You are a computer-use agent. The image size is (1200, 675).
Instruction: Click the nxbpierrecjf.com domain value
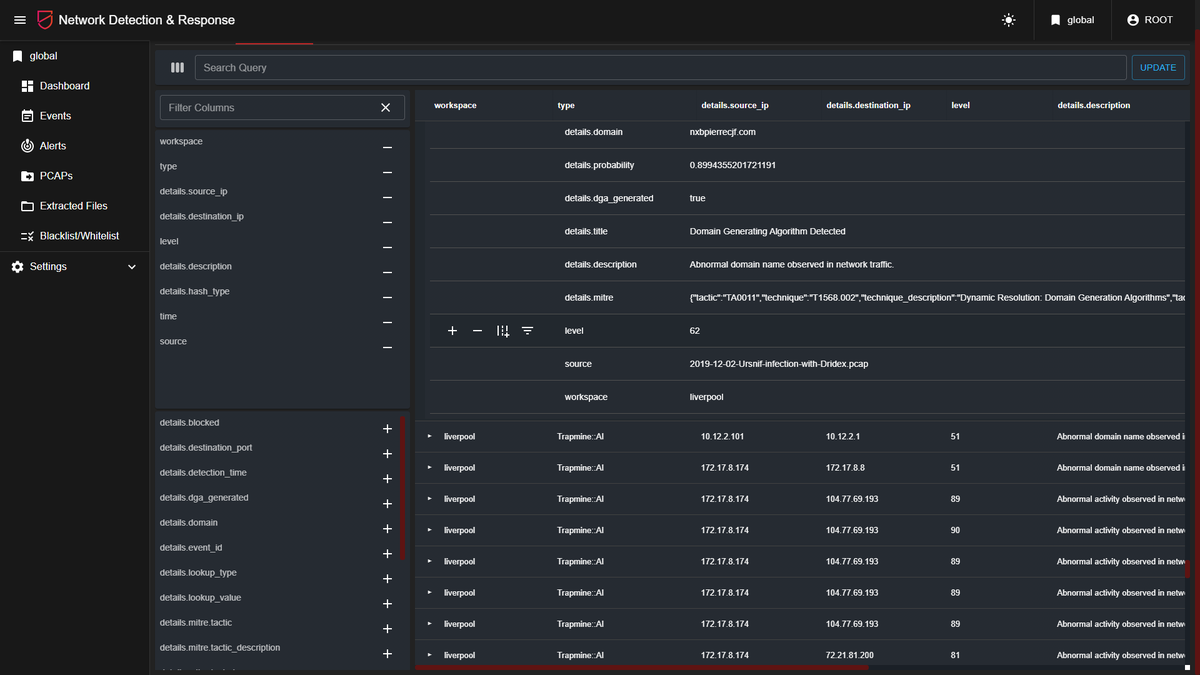(x=723, y=132)
